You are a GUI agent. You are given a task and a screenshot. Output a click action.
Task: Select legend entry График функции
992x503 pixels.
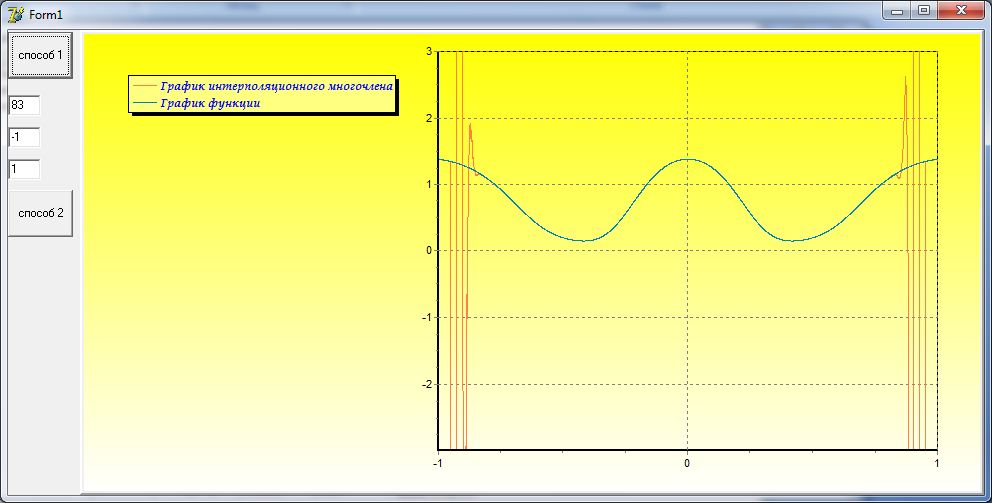pyautogui.click(x=210, y=102)
